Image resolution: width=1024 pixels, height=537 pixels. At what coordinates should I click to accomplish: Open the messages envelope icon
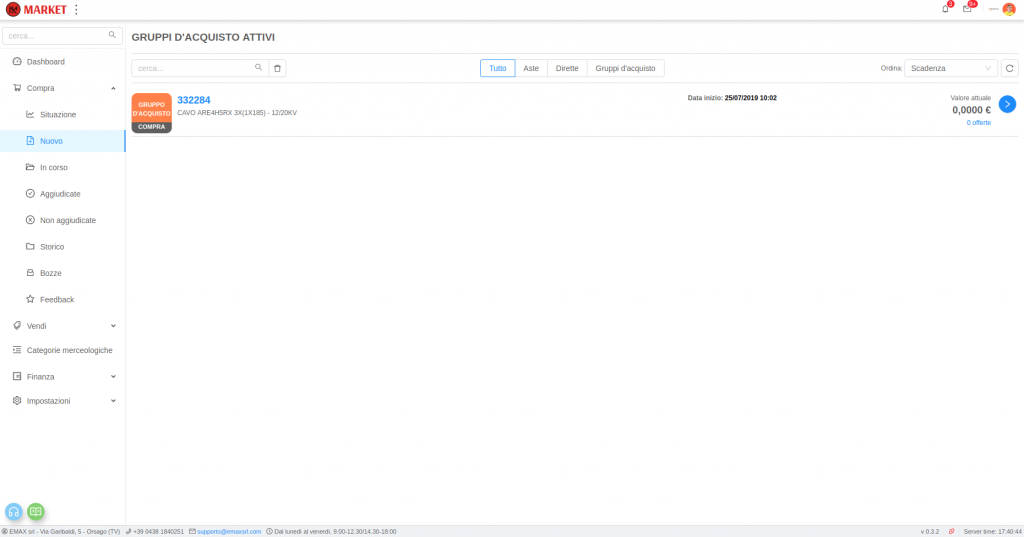pyautogui.click(x=967, y=9)
